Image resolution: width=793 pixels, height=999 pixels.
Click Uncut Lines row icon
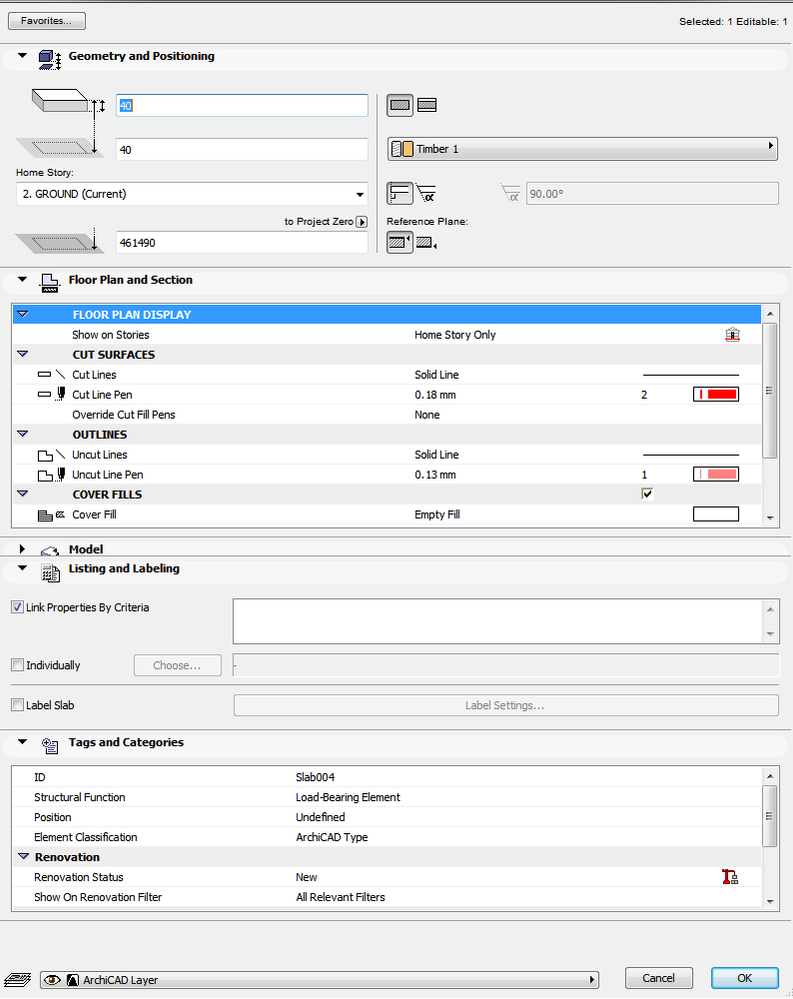(x=51, y=455)
